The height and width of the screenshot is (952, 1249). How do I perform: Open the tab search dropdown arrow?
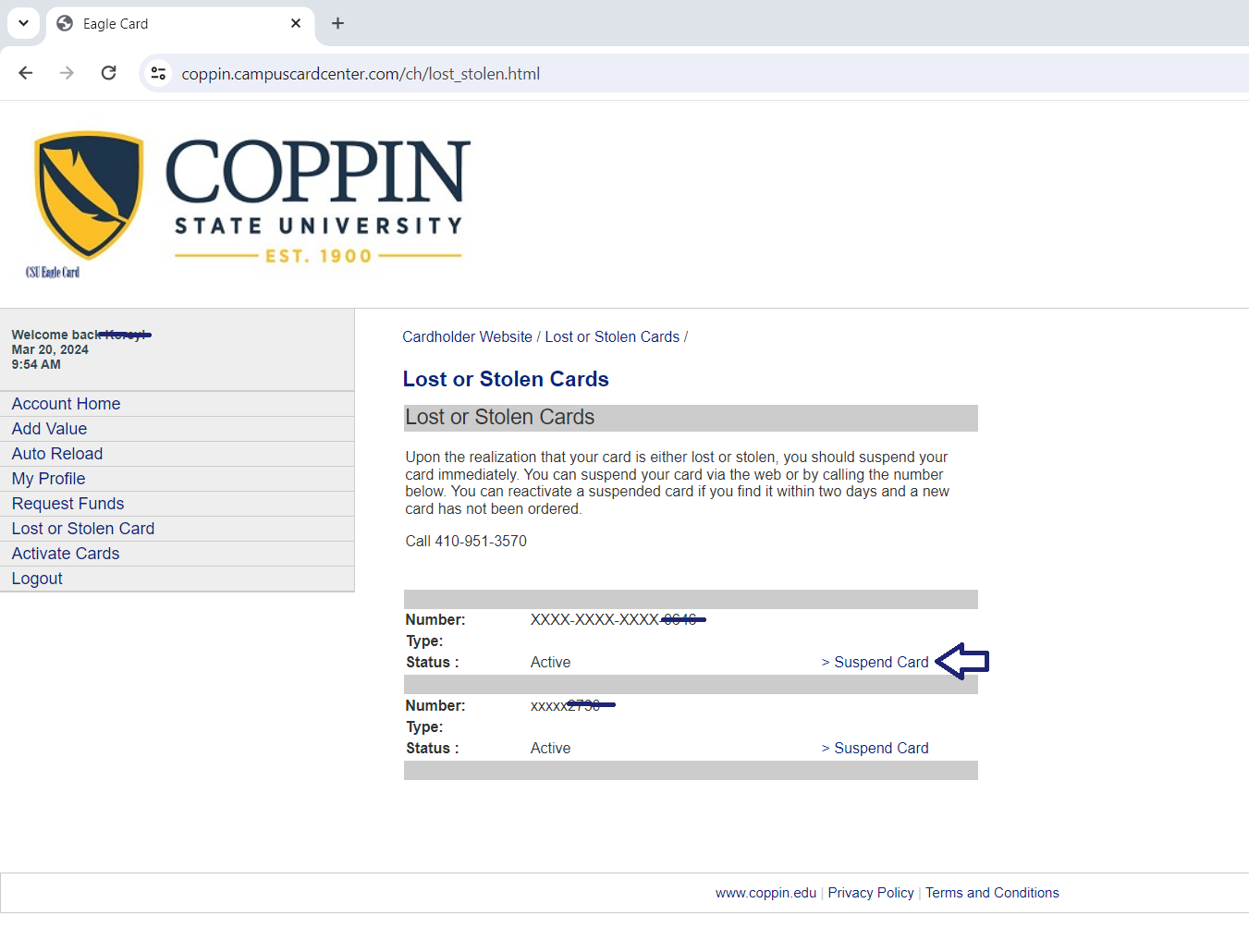point(23,23)
